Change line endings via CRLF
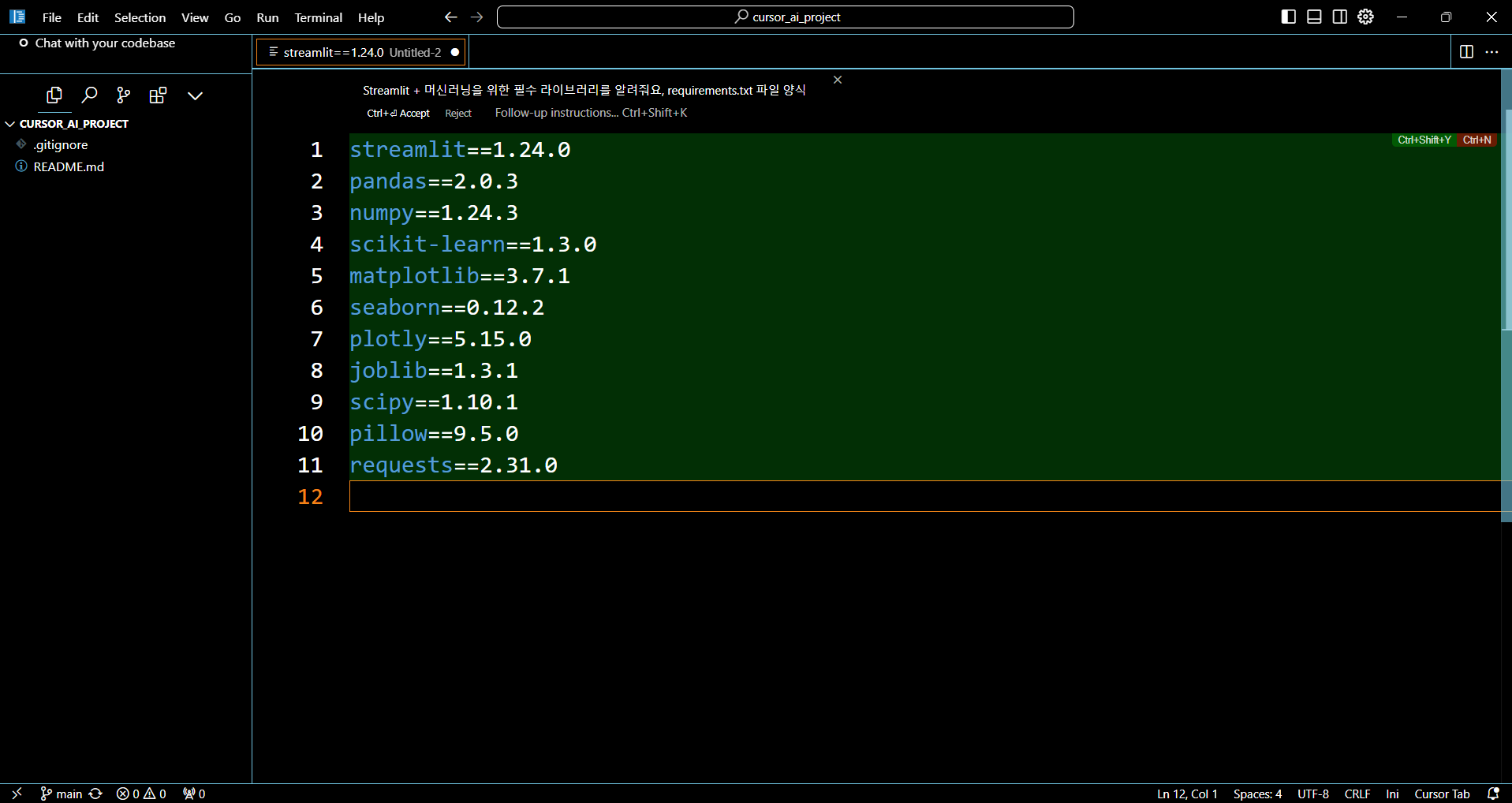The image size is (1512, 803). pyautogui.click(x=1357, y=794)
